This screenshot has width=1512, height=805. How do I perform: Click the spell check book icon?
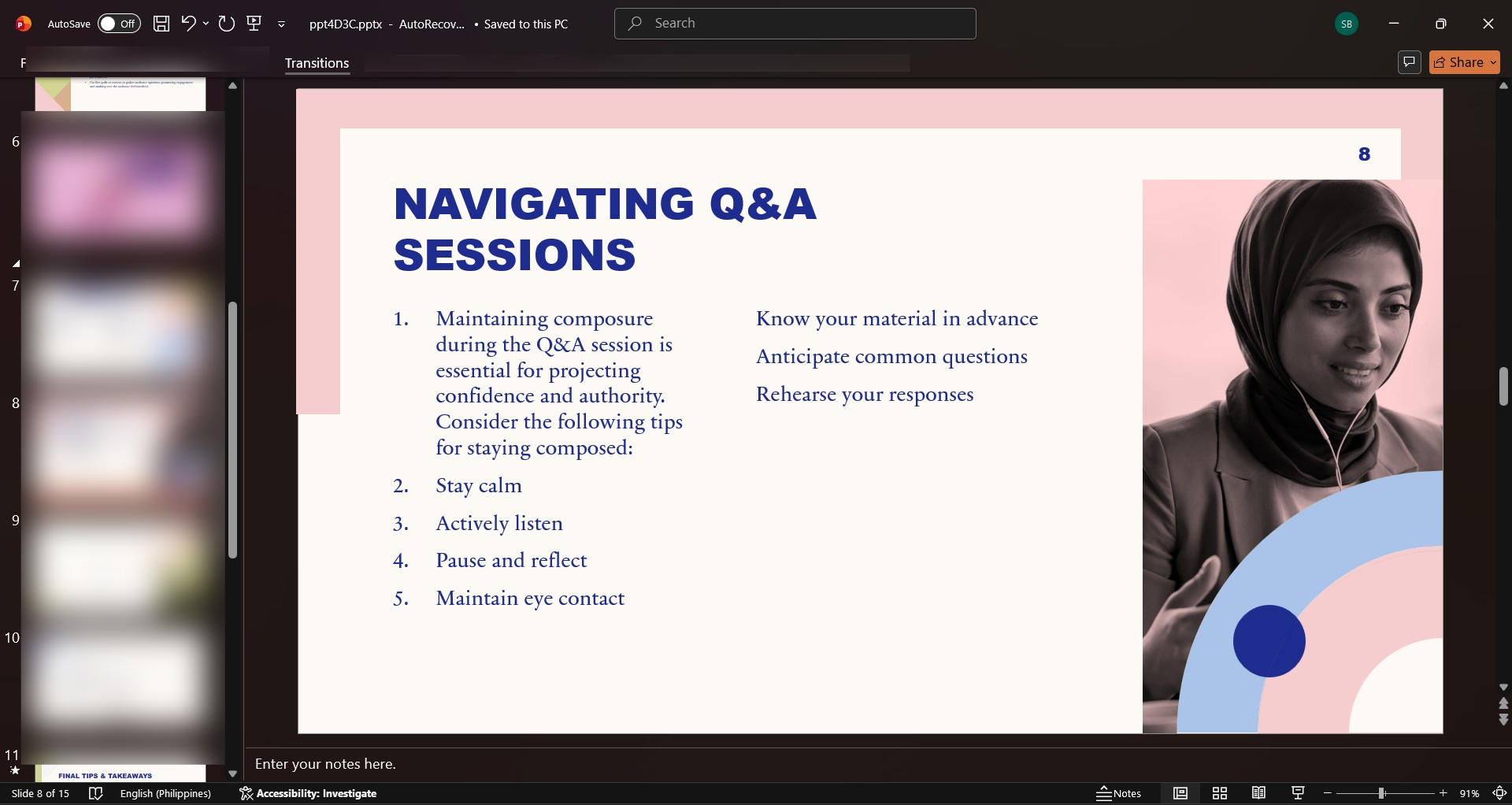pos(95,793)
